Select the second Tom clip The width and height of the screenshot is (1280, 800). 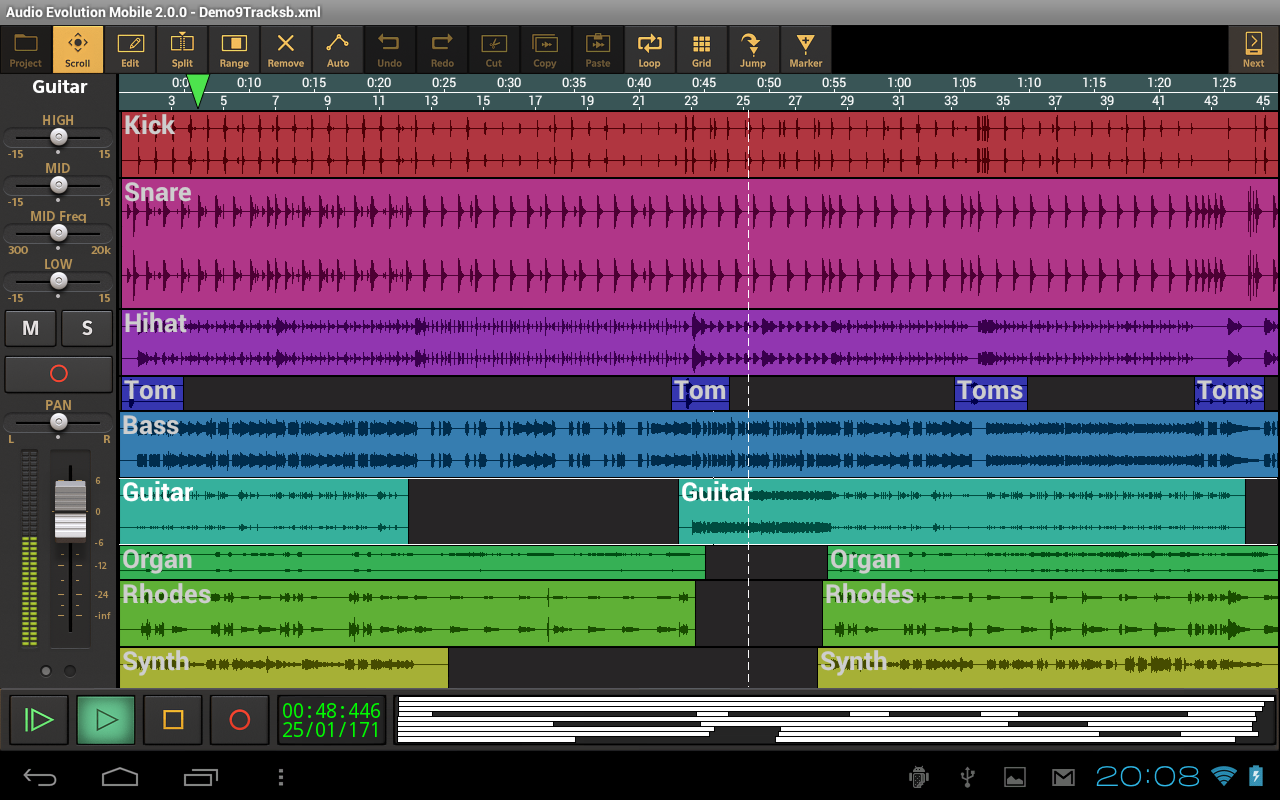coord(700,392)
